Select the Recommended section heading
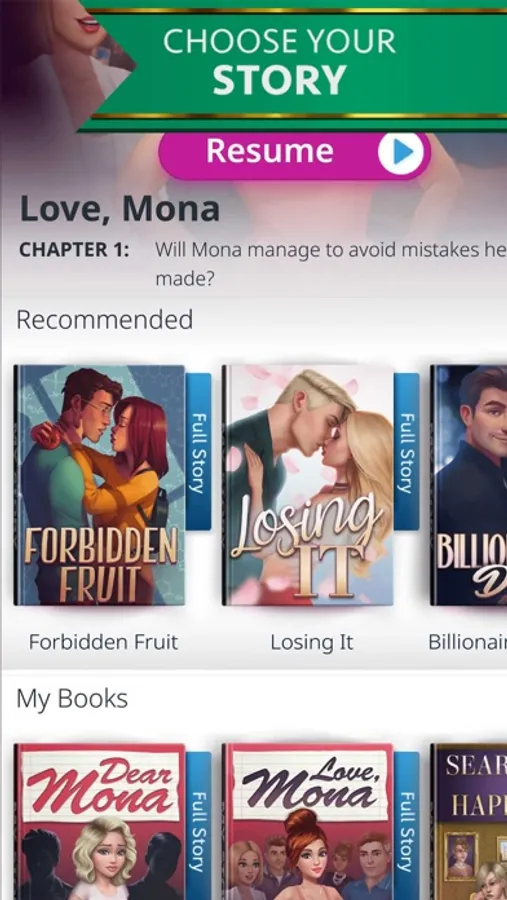507x900 pixels. [x=105, y=320]
